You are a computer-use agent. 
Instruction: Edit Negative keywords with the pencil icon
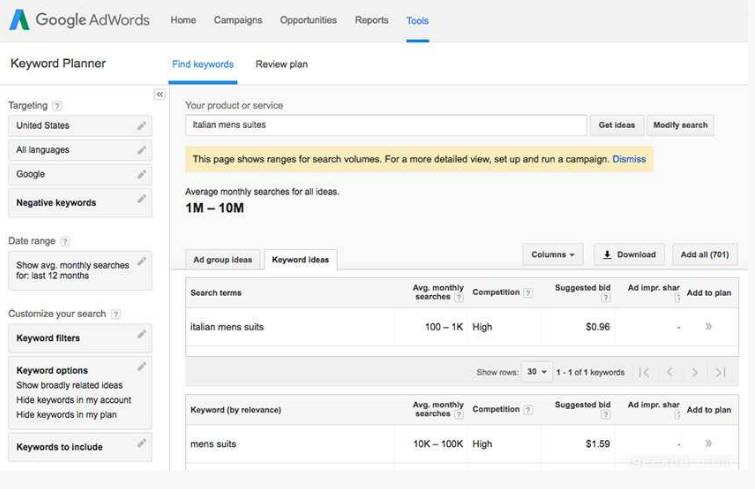click(142, 199)
